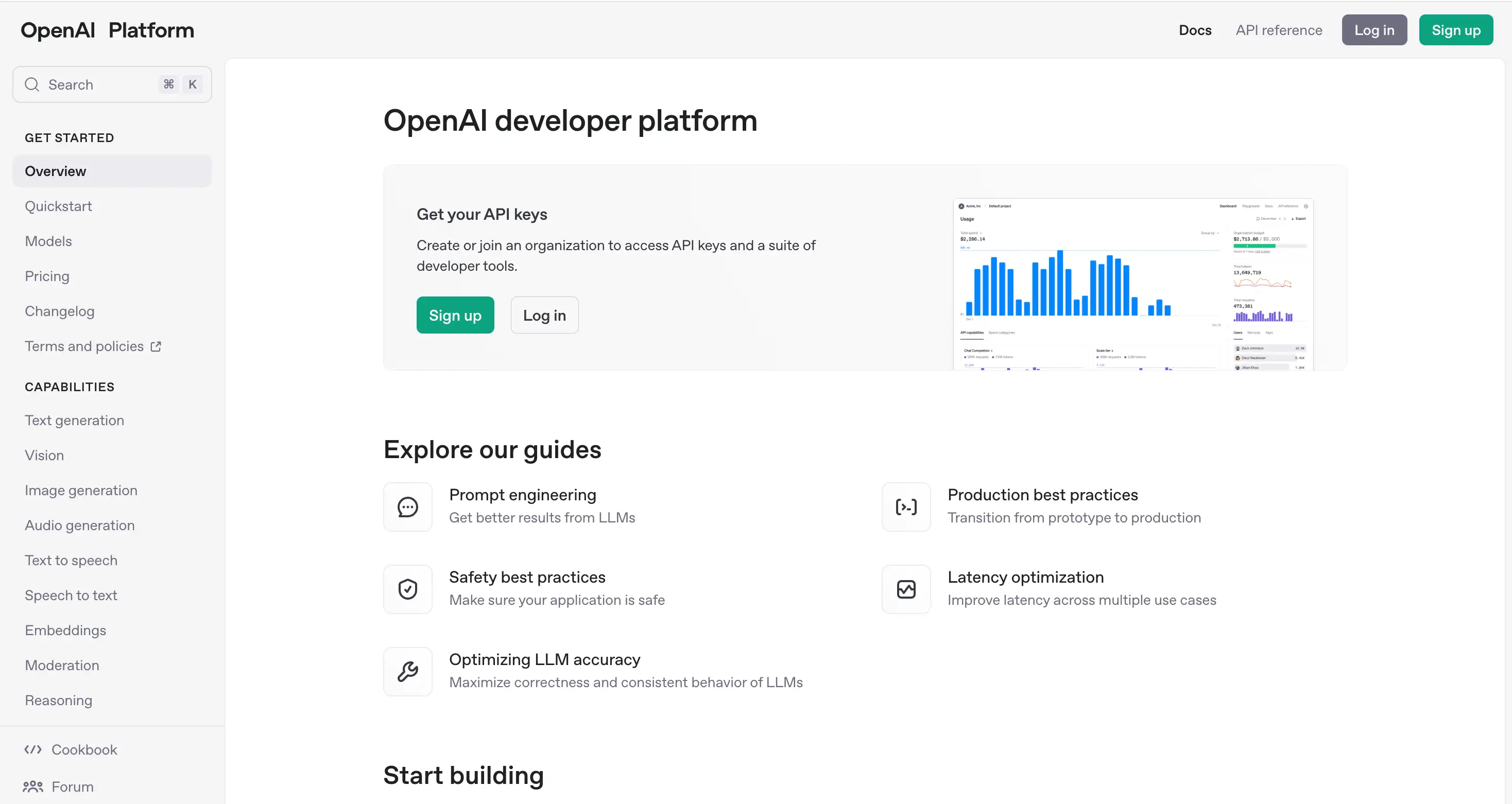Open the Docs tab in header
1512x804 pixels.
click(1195, 30)
